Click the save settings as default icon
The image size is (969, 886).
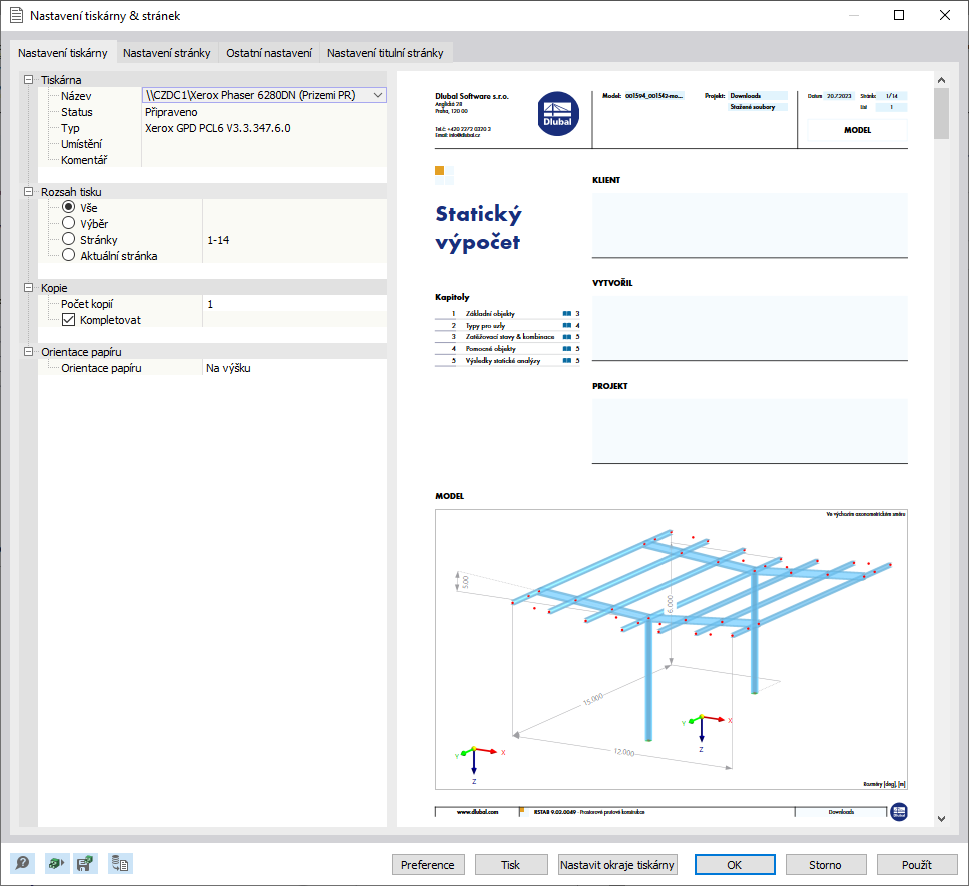[85, 863]
